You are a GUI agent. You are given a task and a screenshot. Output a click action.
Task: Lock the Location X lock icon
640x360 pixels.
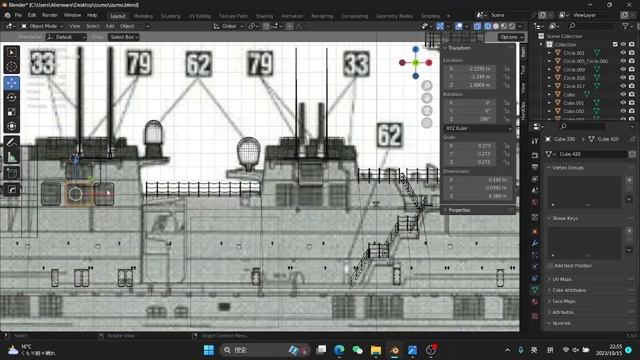[x=507, y=69]
